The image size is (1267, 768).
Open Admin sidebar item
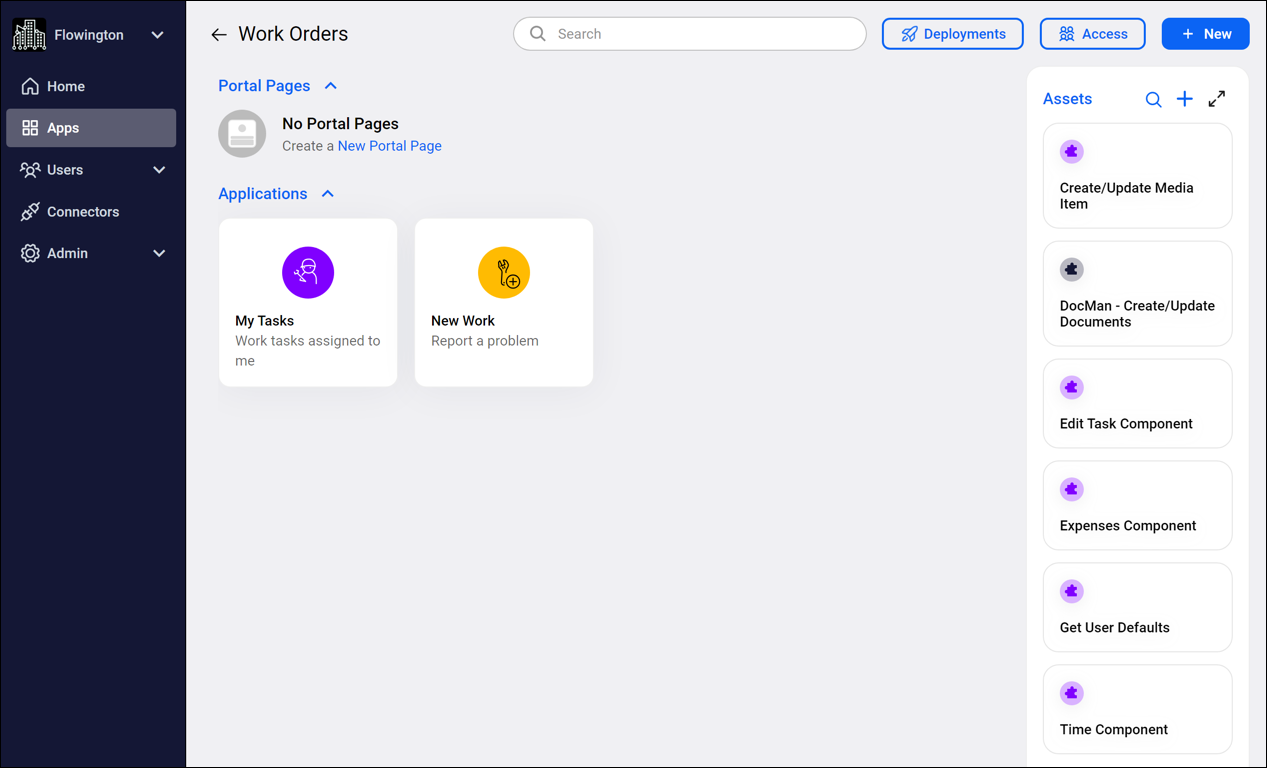(91, 253)
